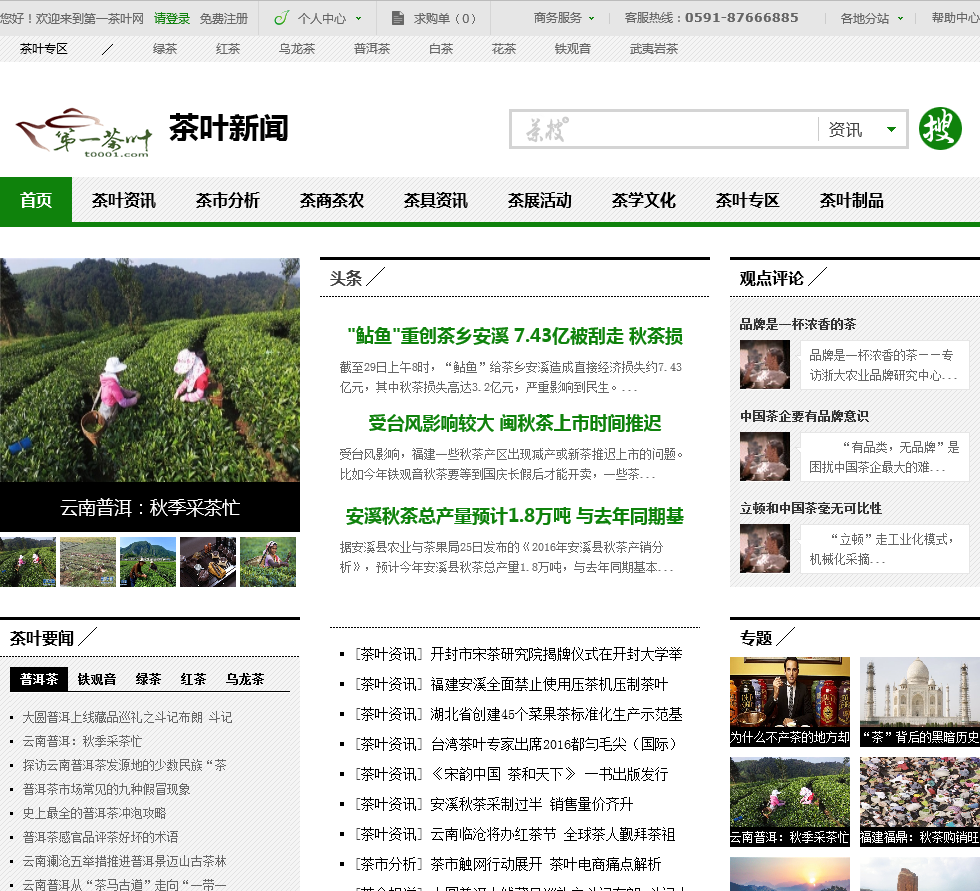Image resolution: width=980 pixels, height=891 pixels.
Task: Select 铁观音 in the tea zone bar
Action: (x=572, y=49)
